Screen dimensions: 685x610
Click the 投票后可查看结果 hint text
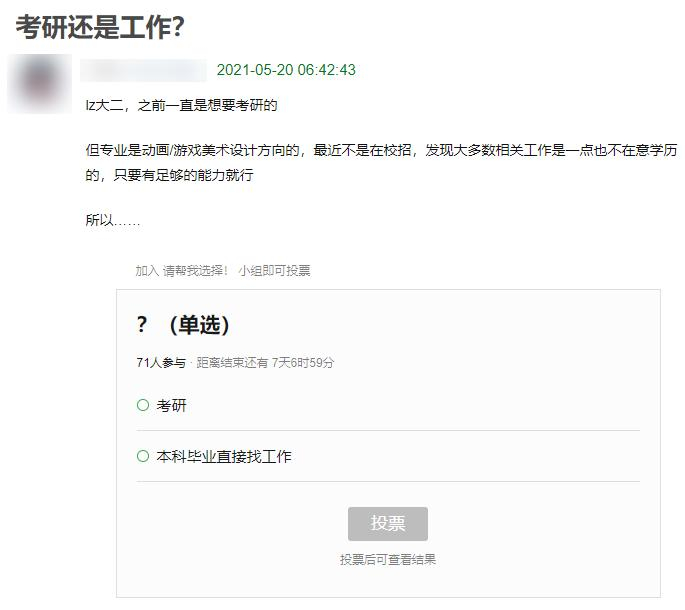click(388, 560)
